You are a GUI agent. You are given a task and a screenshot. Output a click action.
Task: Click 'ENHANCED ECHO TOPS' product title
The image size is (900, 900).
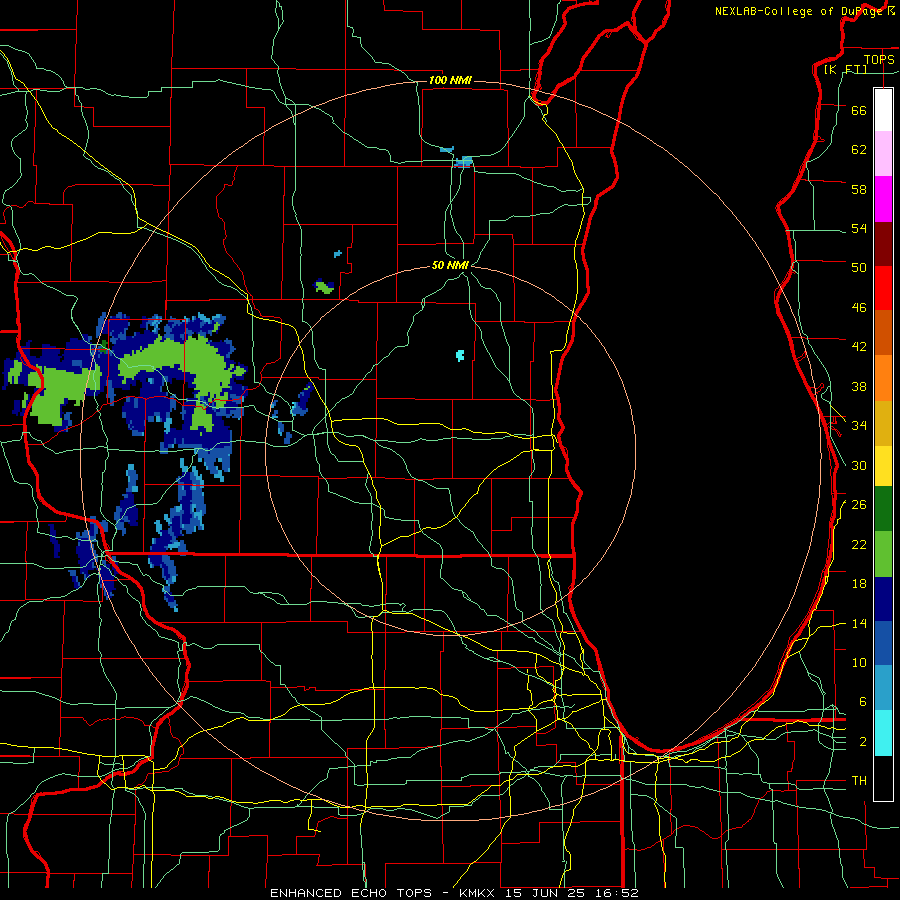(351, 893)
